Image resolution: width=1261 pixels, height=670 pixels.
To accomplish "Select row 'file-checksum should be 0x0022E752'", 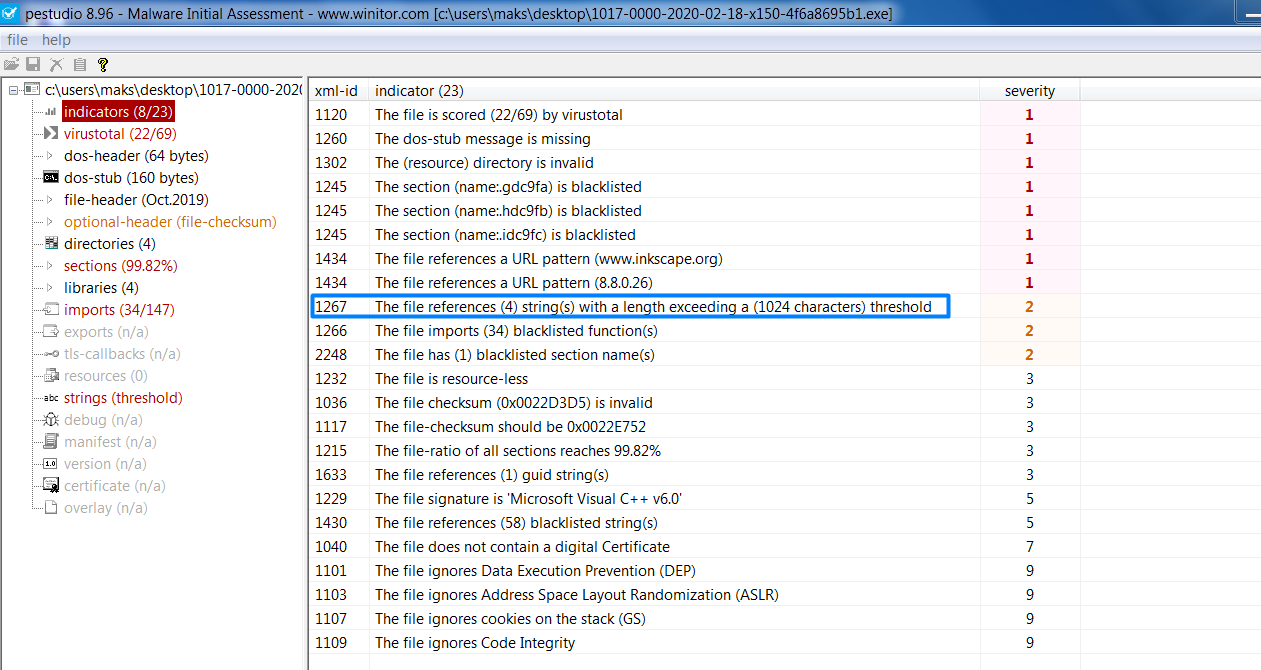I will 694,427.
